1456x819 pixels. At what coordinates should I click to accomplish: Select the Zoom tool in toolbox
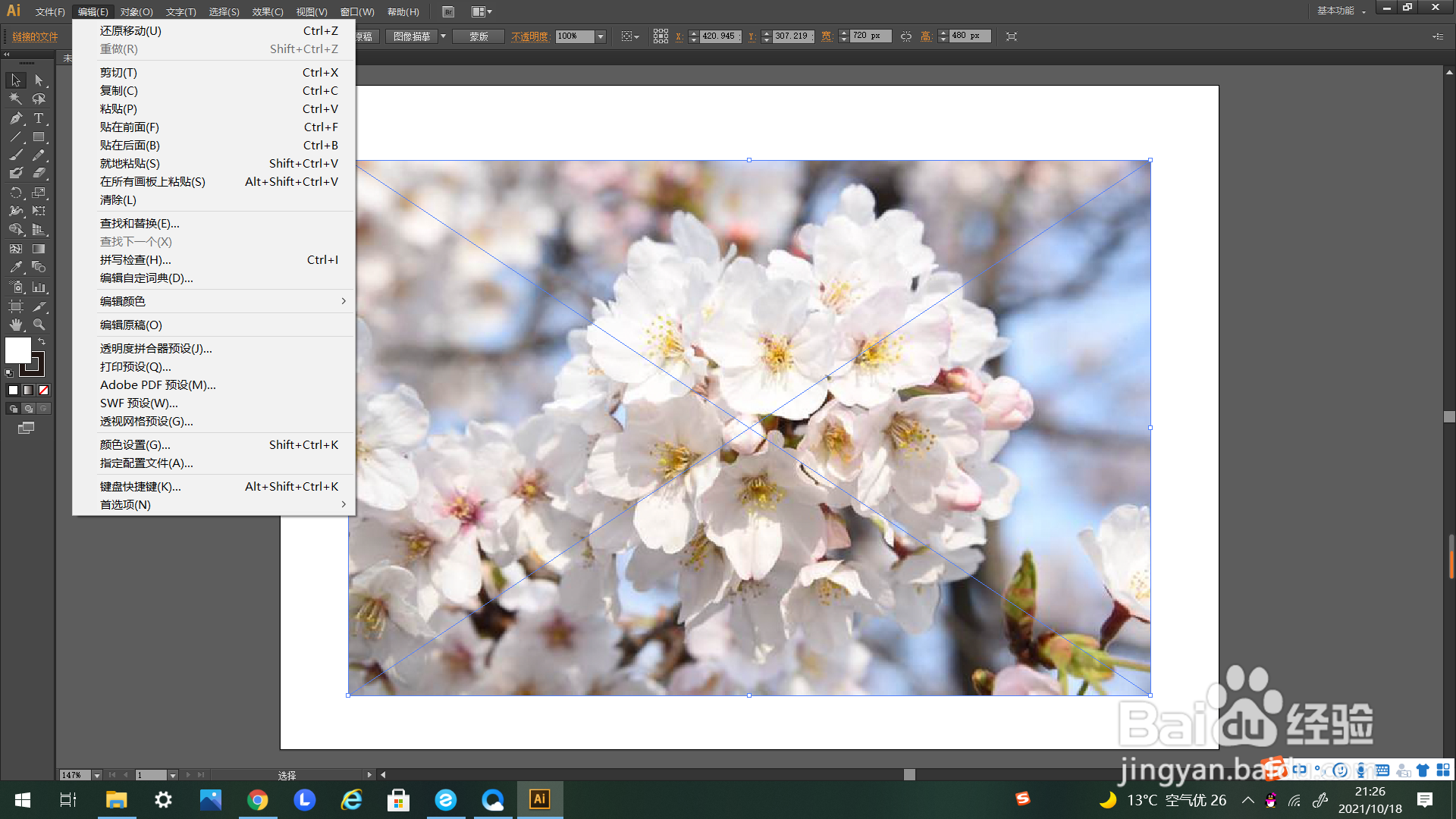pos(39,325)
